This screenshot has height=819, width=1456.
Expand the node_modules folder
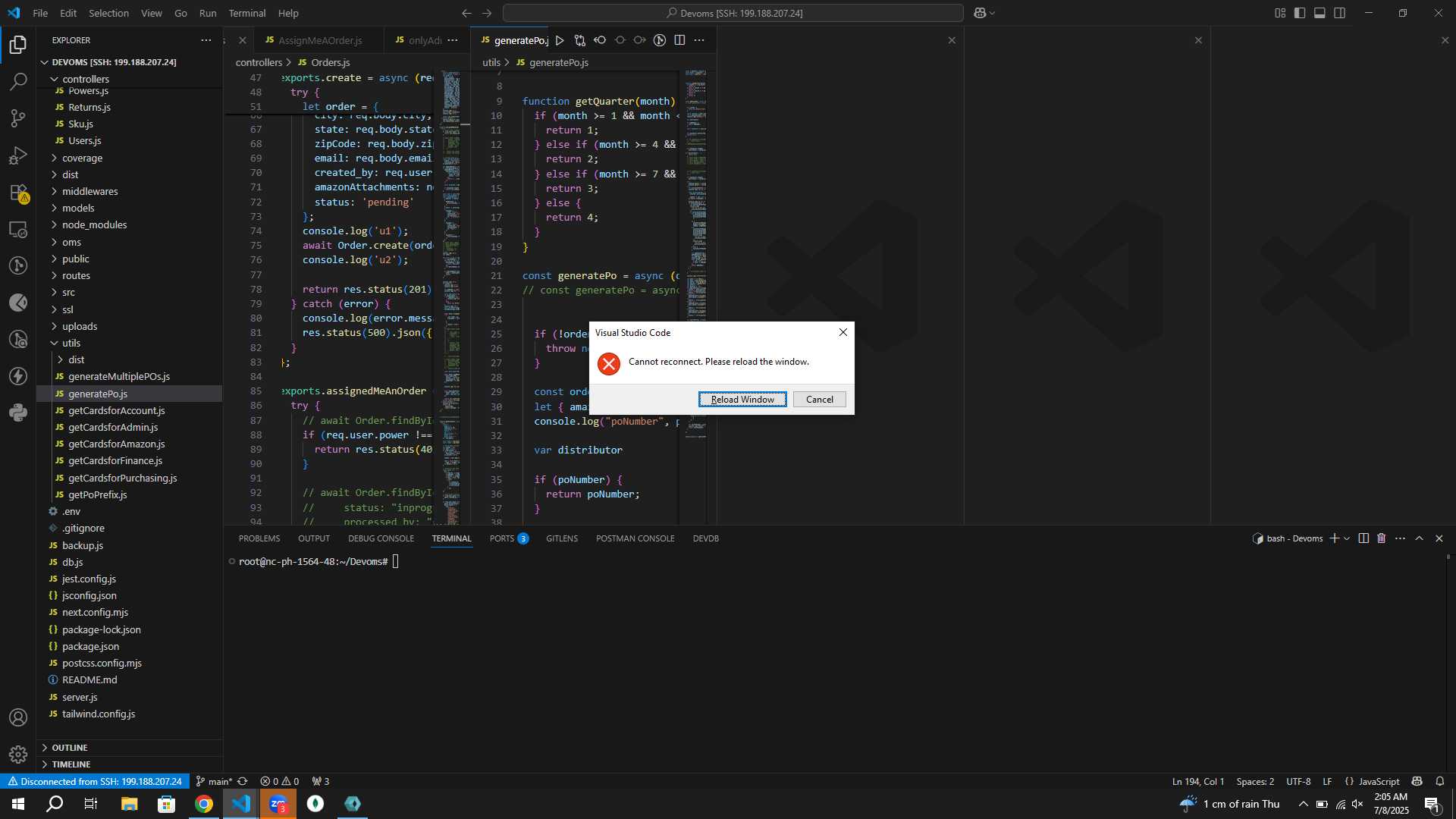129,224
